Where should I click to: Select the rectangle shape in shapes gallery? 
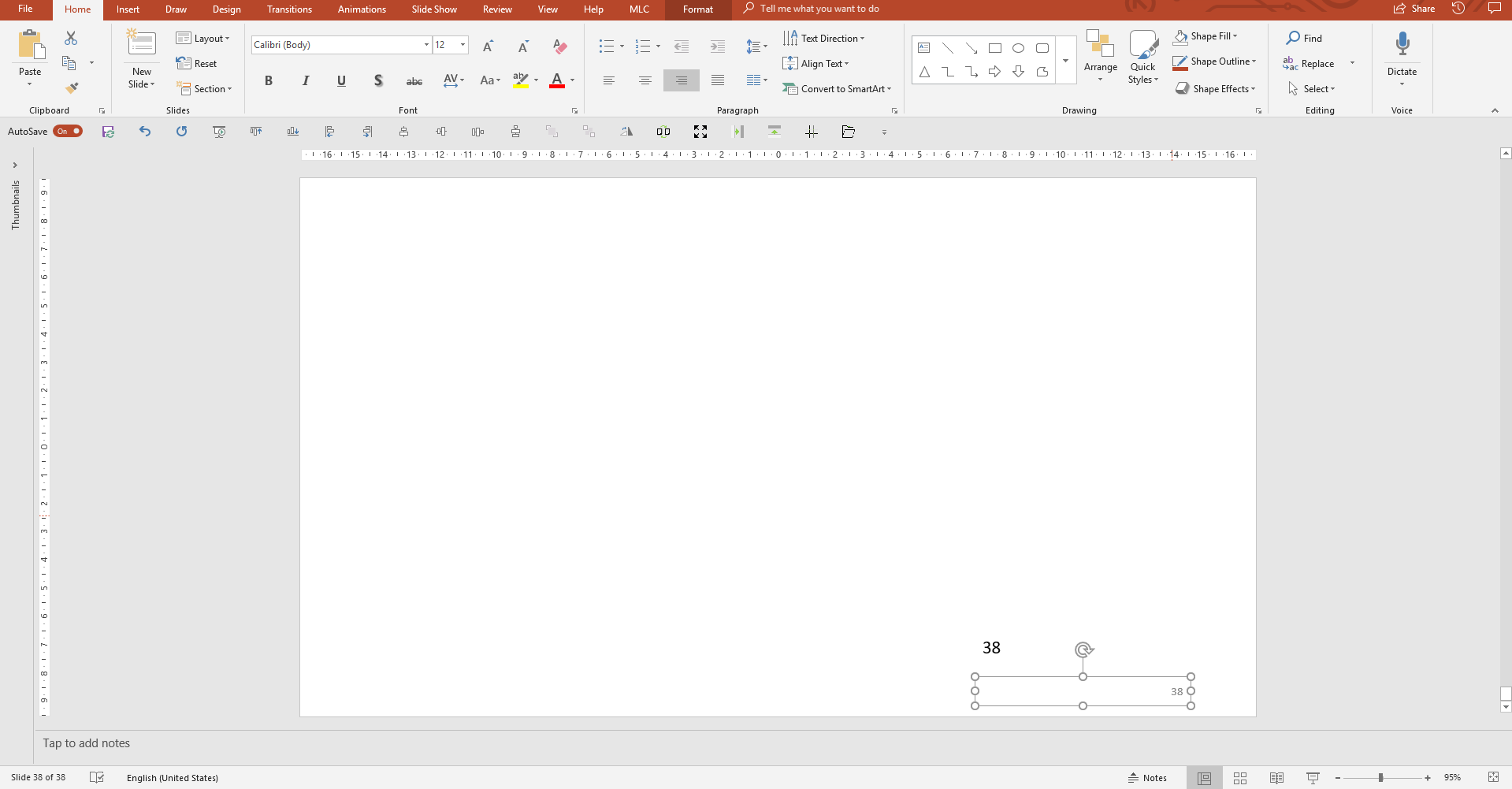coord(995,48)
